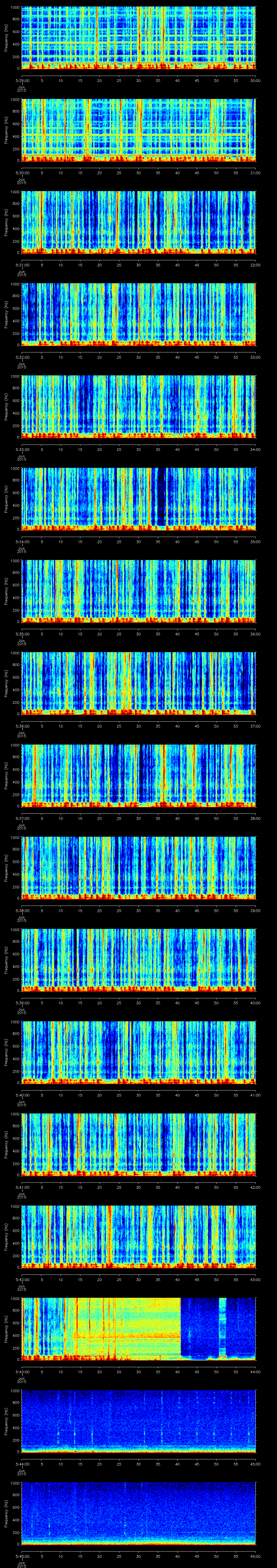Click the spectrogram panel starting at 5:30:00
The image size is (277, 1568).
coord(139,130)
